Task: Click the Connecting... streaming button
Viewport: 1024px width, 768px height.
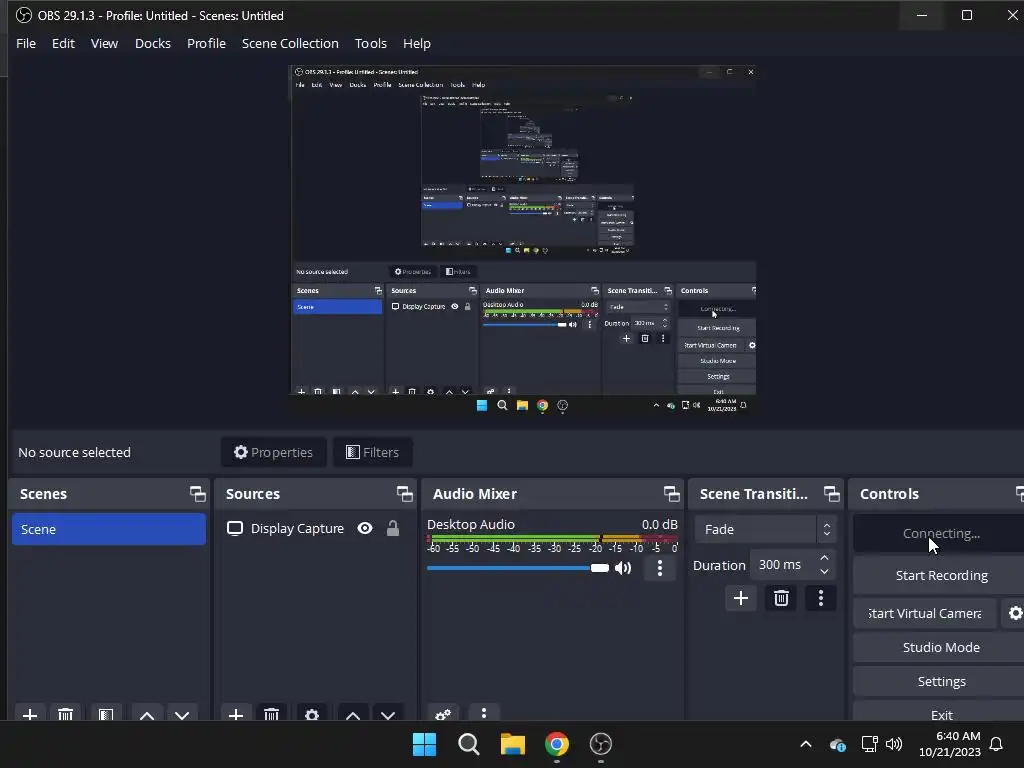Action: point(940,533)
